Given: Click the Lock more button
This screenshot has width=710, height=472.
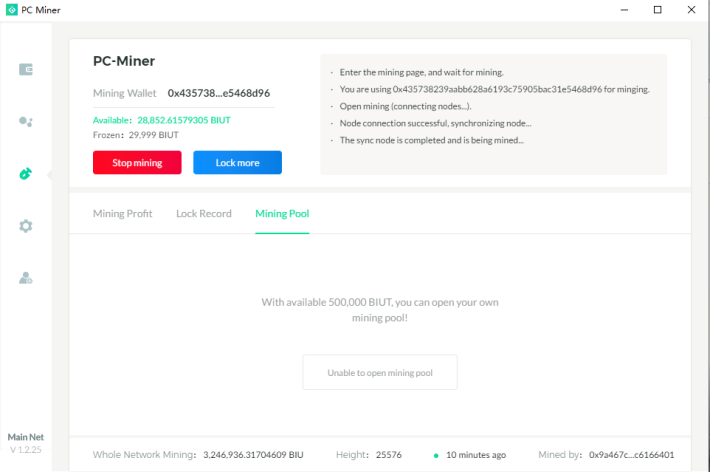Looking at the screenshot, I should 237,163.
